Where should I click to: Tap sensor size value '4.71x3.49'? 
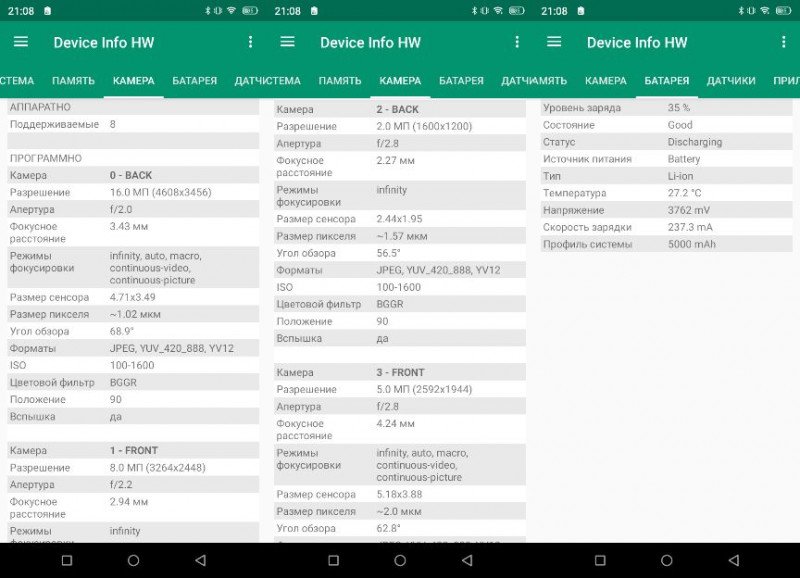133,297
